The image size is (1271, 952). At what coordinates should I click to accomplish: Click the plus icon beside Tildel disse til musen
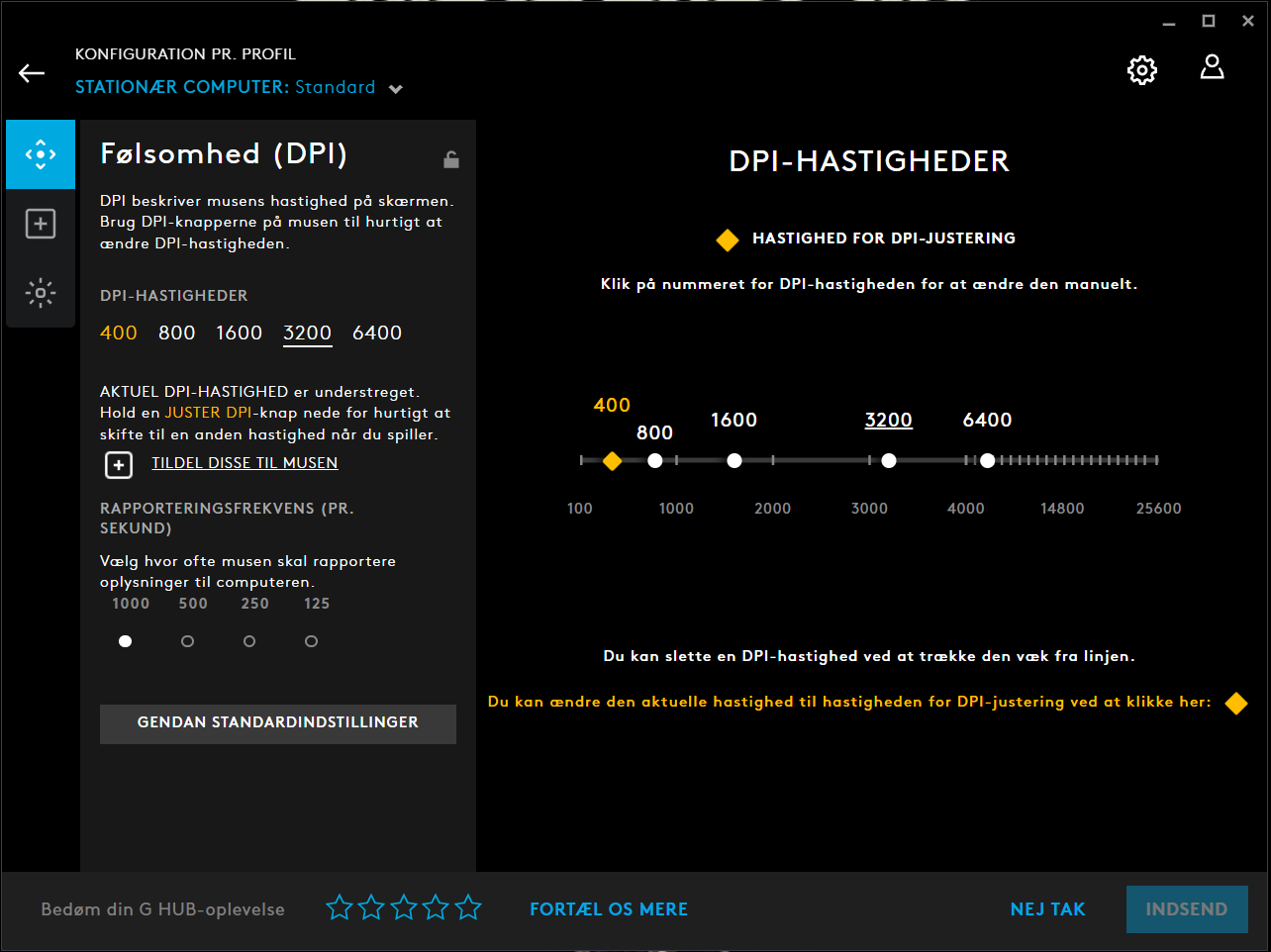[119, 464]
